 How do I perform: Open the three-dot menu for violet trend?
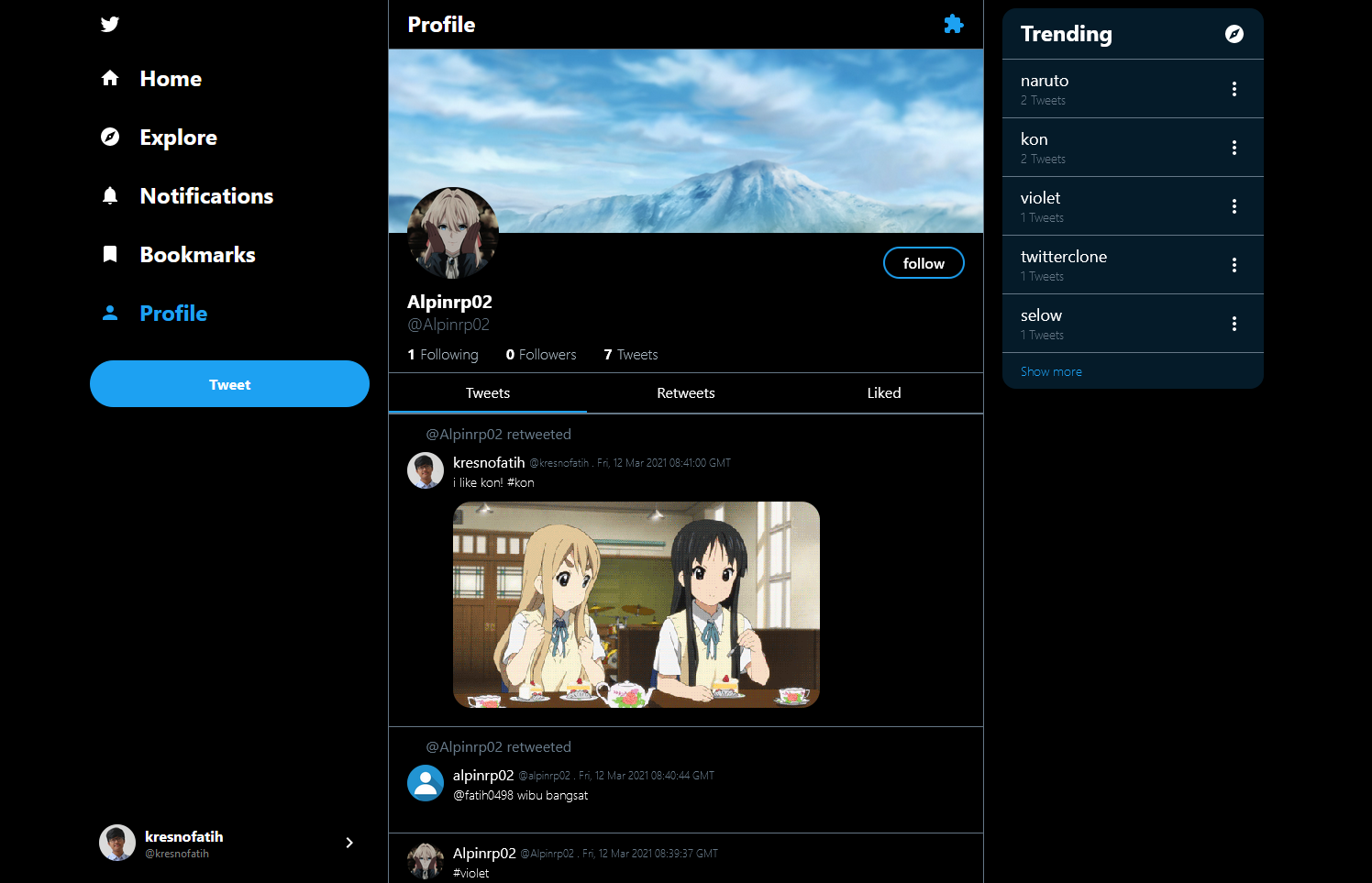pyautogui.click(x=1234, y=206)
